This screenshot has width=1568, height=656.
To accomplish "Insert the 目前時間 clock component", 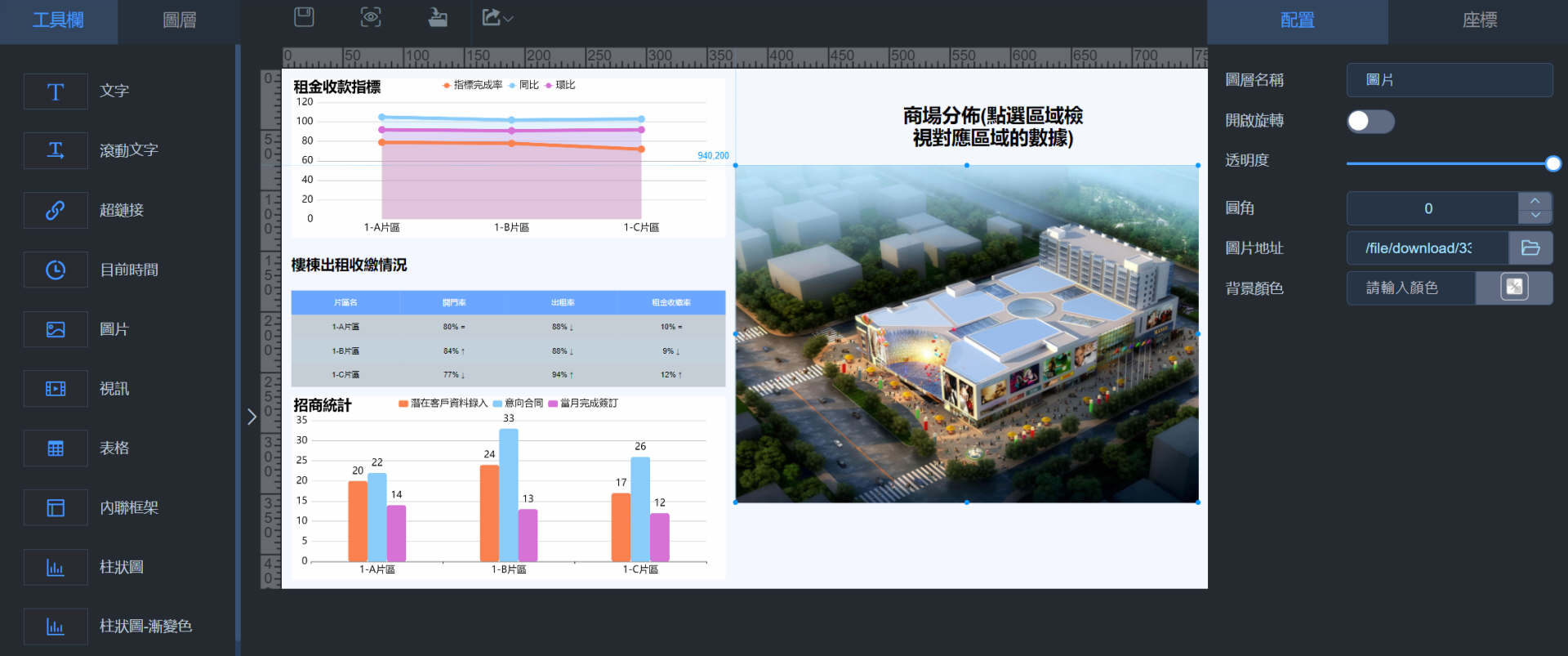I will pyautogui.click(x=56, y=270).
